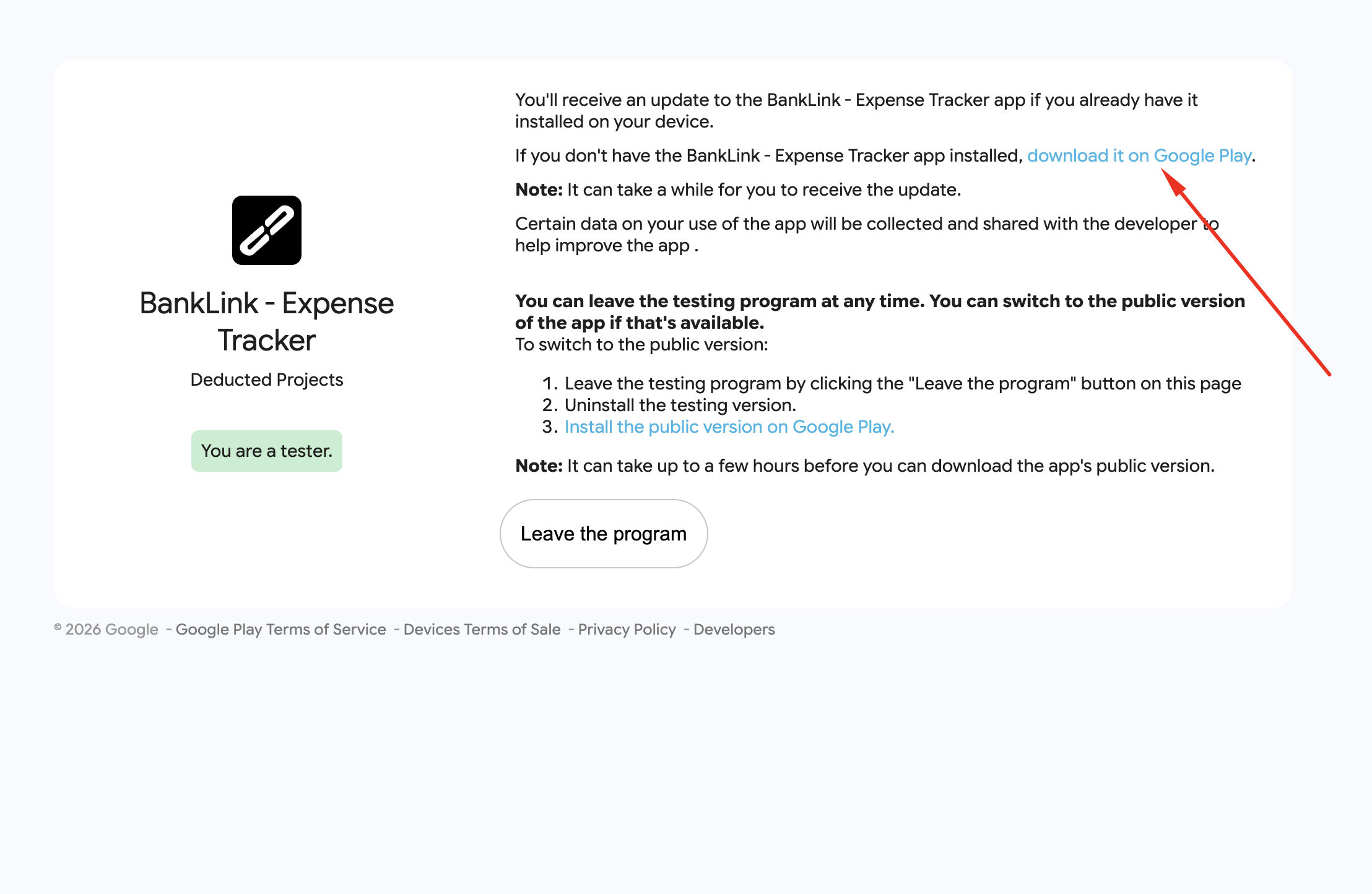Screen dimensions: 1372x894
Task: Click the 'BankLink - Expense Tracker' title
Action: [267, 321]
